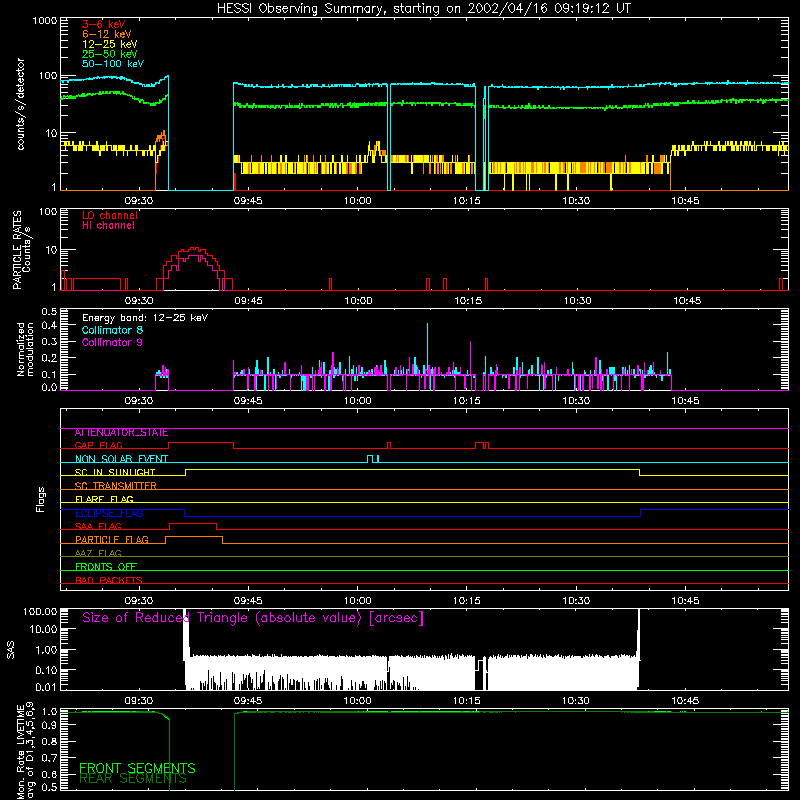This screenshot has height=800, width=800.
Task: Click the 'Mon. Rate LIVETIME' axis label
Action: (x=25, y=751)
